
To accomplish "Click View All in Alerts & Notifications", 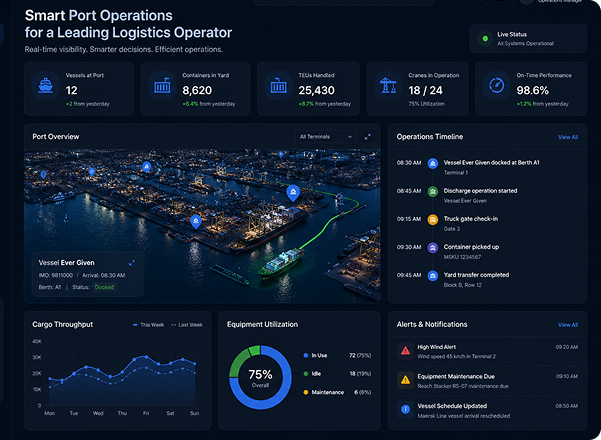I will [568, 325].
